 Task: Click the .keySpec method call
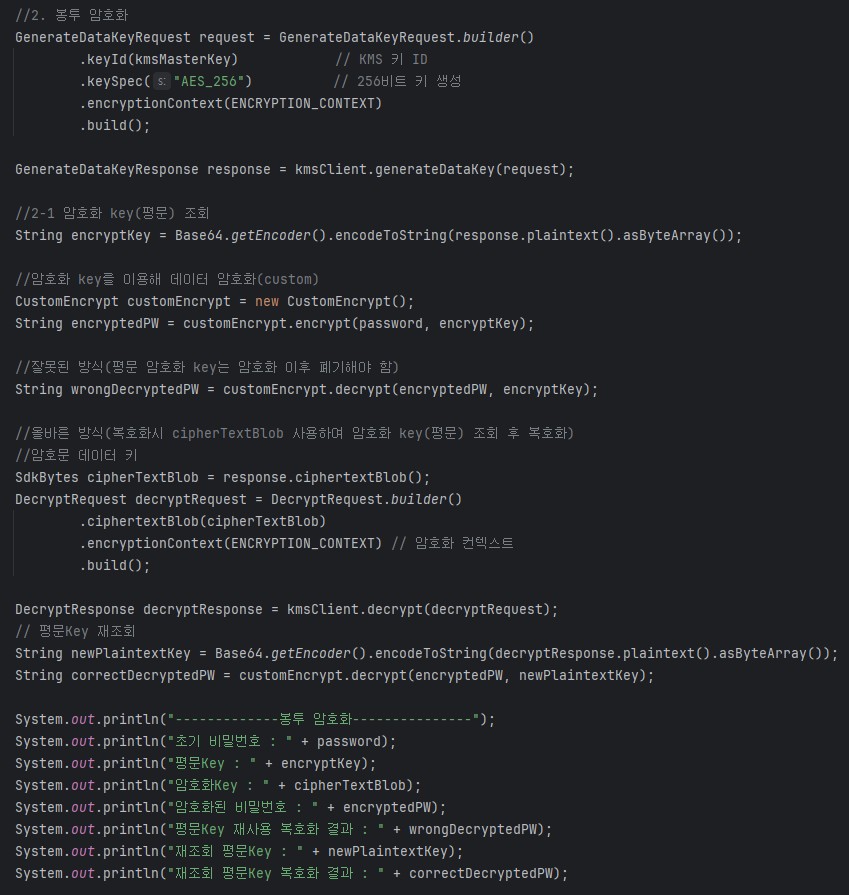tap(111, 81)
